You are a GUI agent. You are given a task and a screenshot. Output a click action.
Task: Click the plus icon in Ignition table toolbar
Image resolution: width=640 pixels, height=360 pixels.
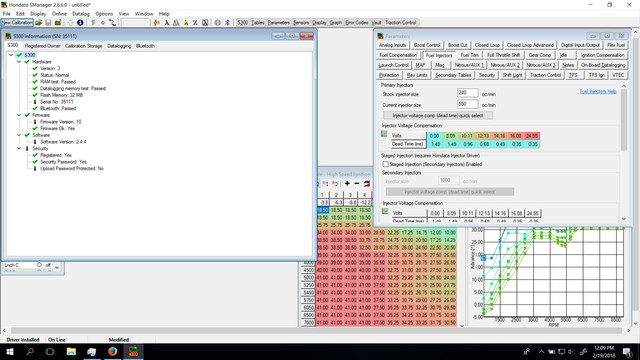(347, 184)
